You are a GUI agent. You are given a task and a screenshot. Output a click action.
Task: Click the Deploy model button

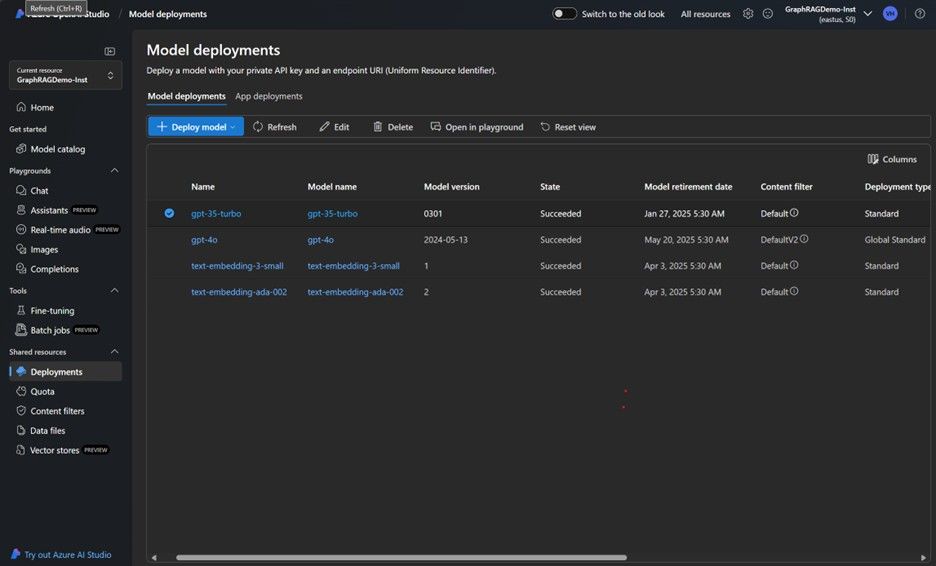tap(196, 127)
